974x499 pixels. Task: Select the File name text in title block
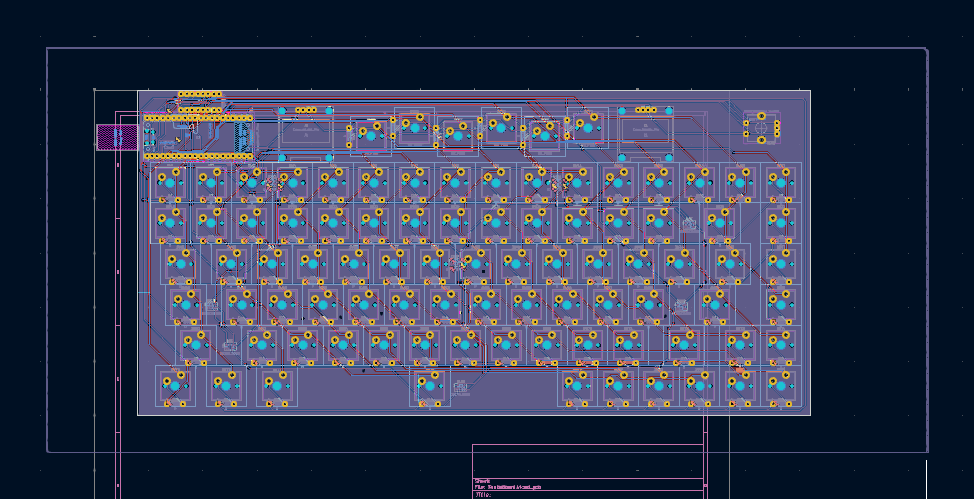[512, 485]
